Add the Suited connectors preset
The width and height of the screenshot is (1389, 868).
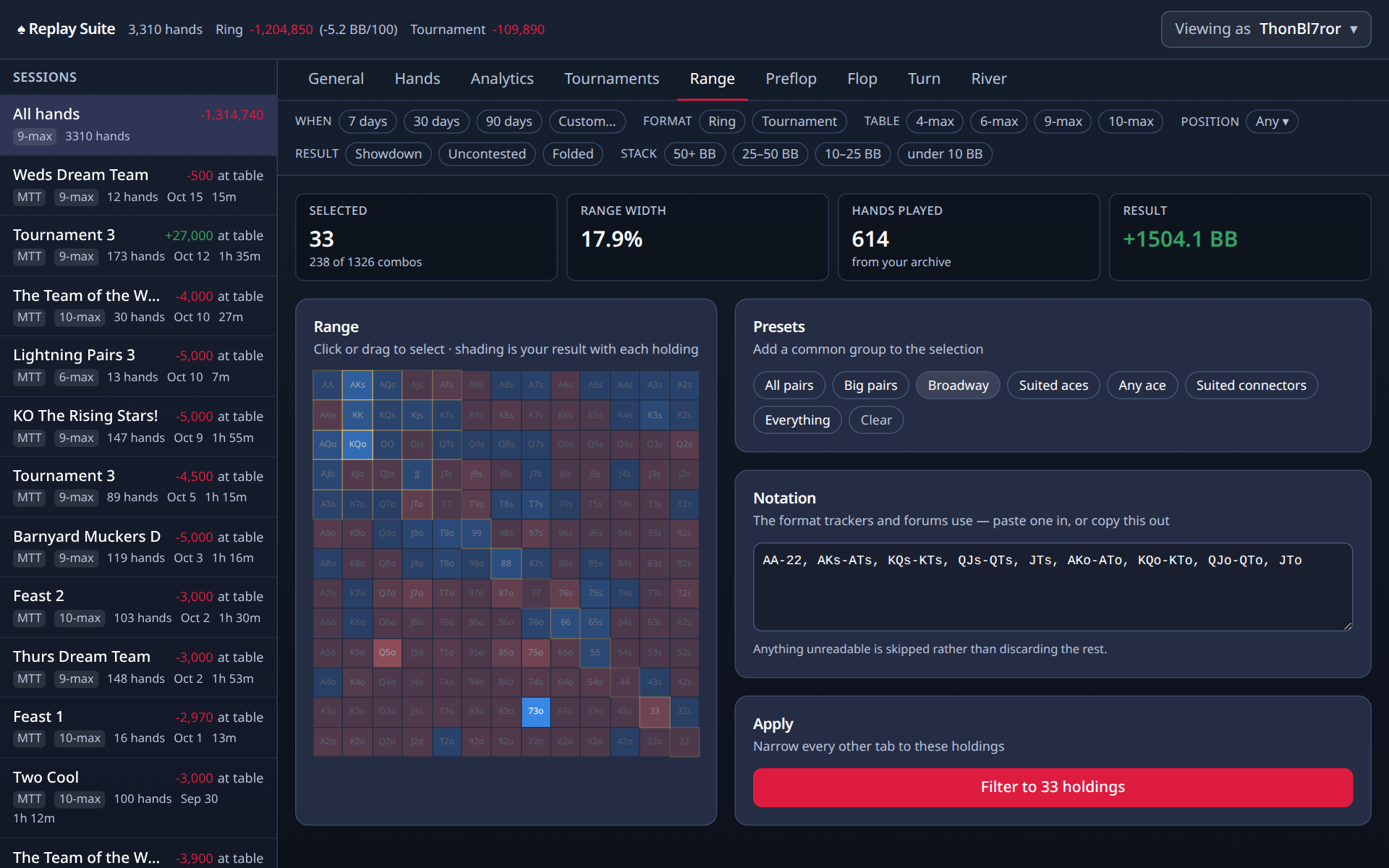click(x=1251, y=386)
